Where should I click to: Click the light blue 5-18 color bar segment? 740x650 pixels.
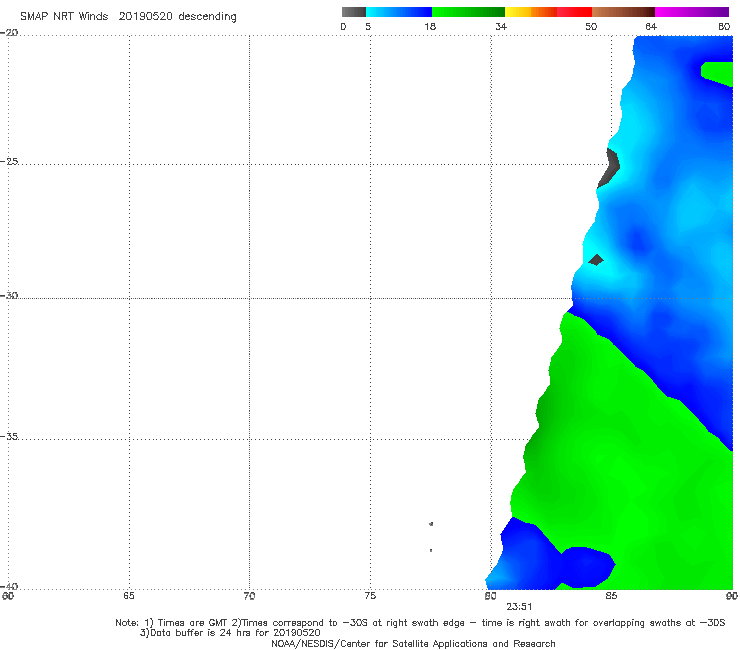pyautogui.click(x=399, y=12)
